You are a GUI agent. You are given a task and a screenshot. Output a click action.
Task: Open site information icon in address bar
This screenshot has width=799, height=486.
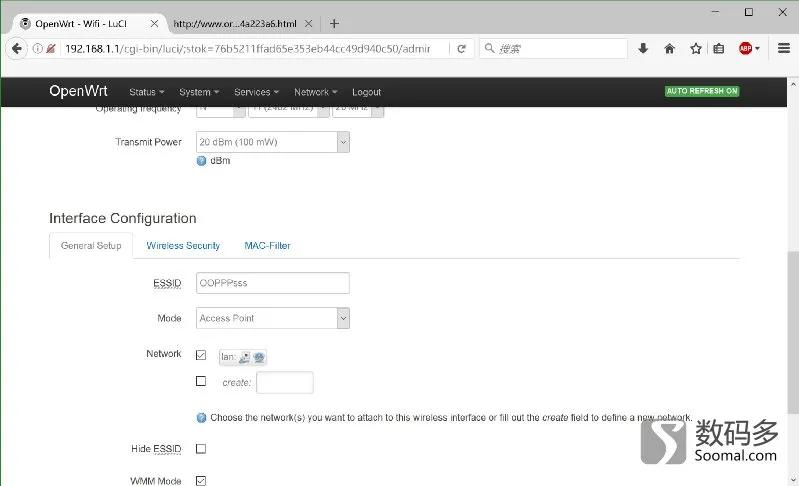[37, 49]
